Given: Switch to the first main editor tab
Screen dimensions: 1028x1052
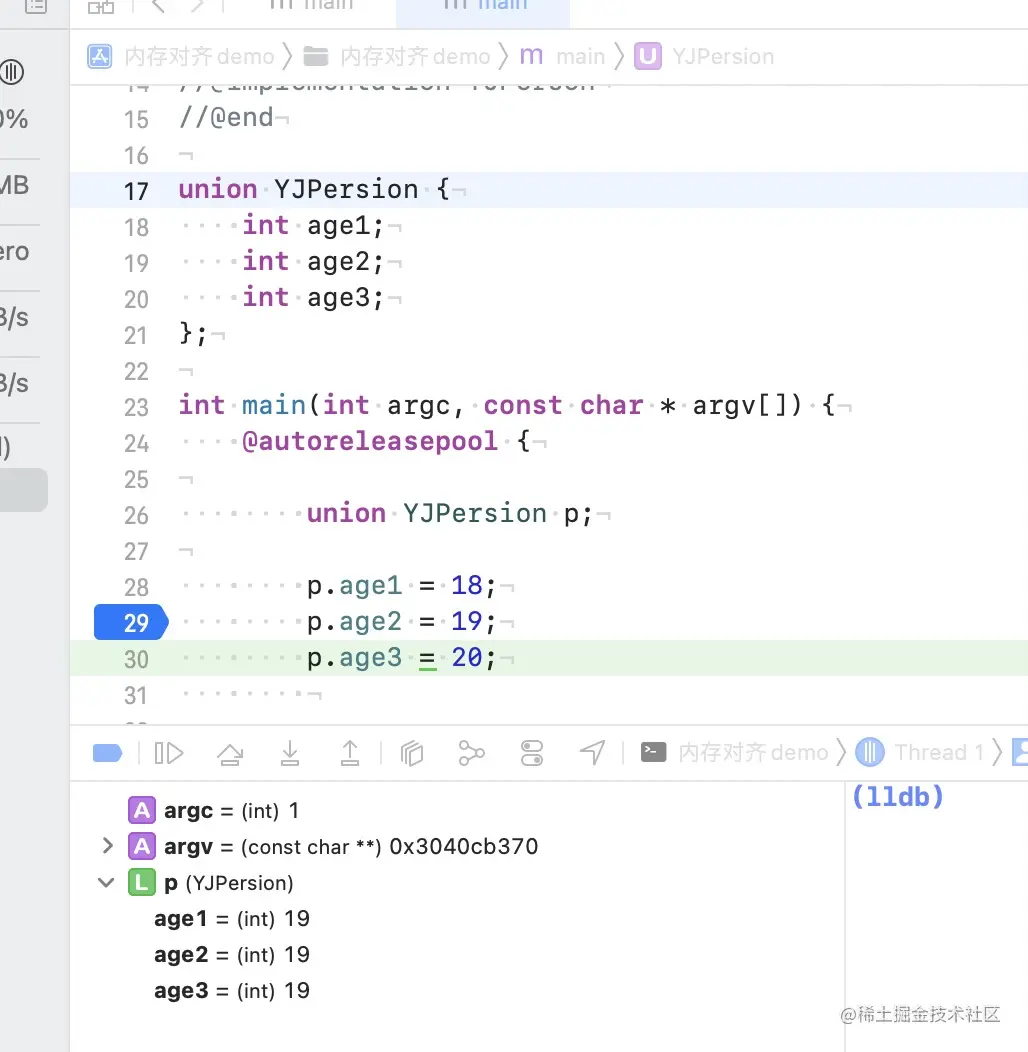Looking at the screenshot, I should [310, 6].
